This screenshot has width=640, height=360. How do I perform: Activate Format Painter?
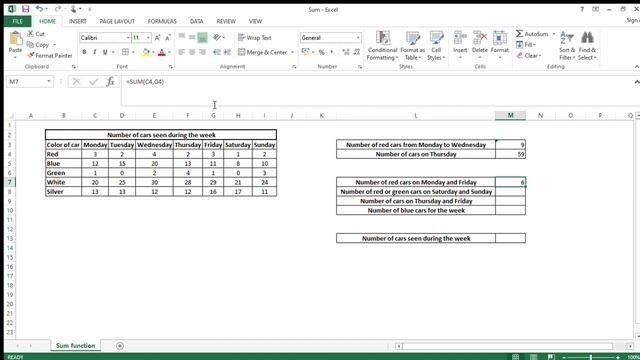pyautogui.click(x=50, y=56)
